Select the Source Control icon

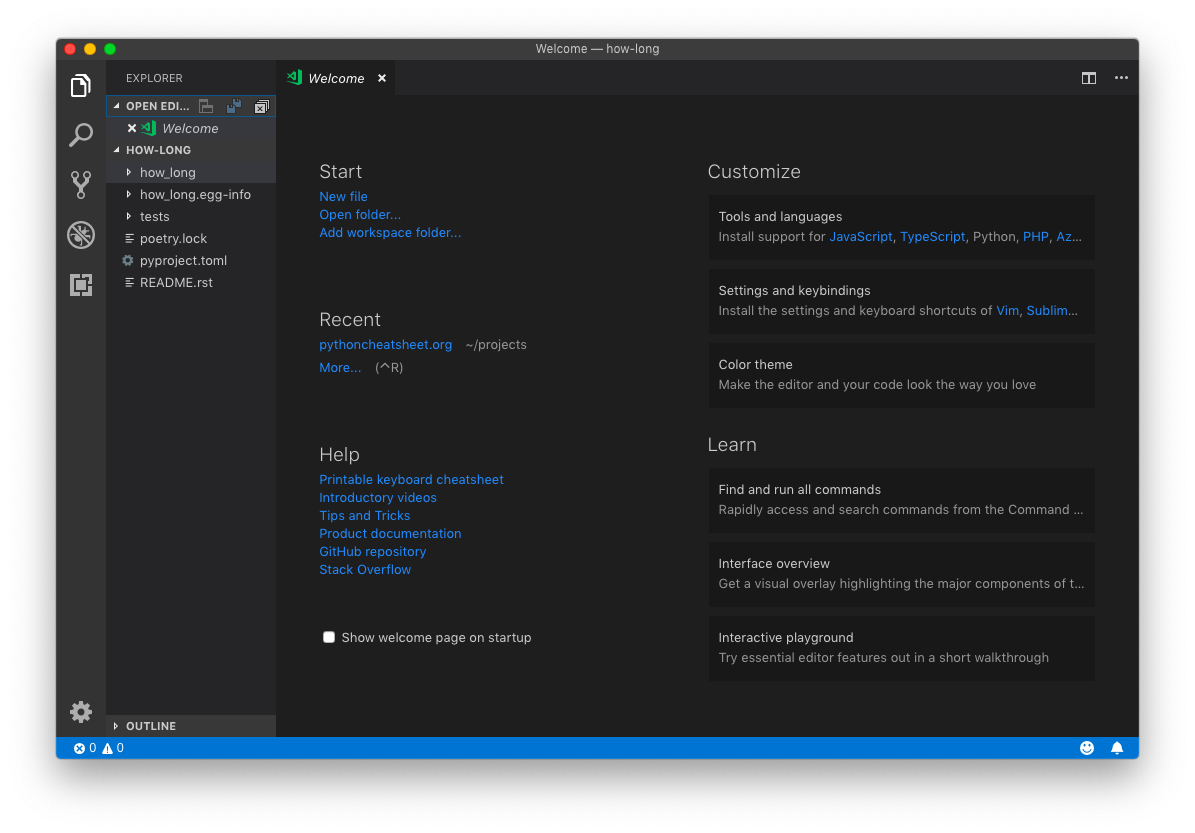(81, 185)
